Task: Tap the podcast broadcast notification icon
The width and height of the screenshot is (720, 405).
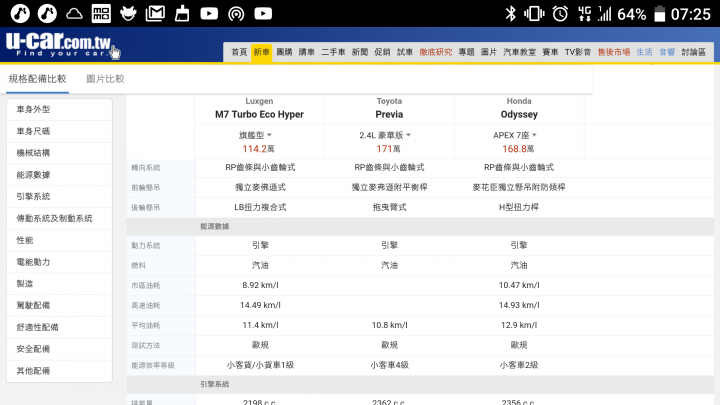Action: pyautogui.click(x=236, y=14)
